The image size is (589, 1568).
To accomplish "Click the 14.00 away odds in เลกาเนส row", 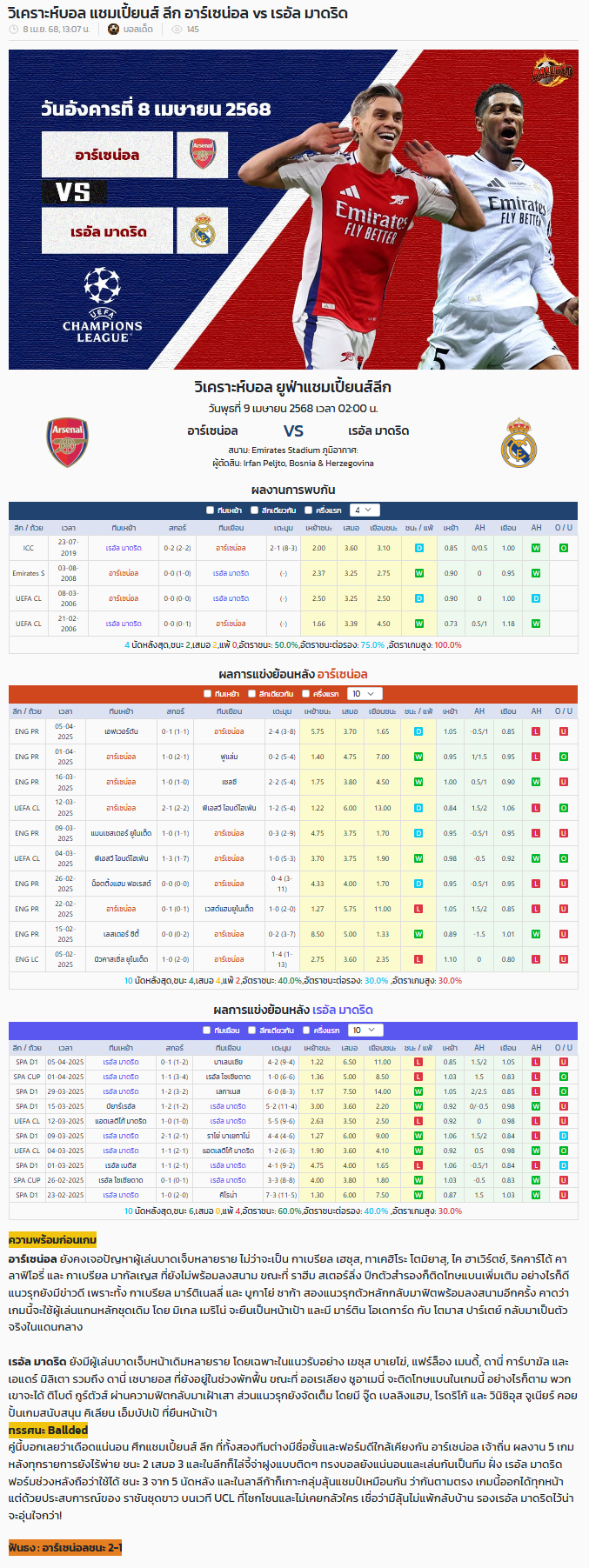I will point(383,1091).
